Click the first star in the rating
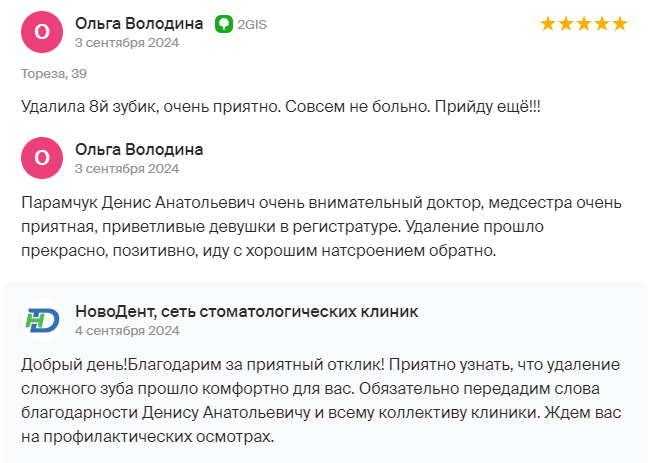 coord(548,23)
